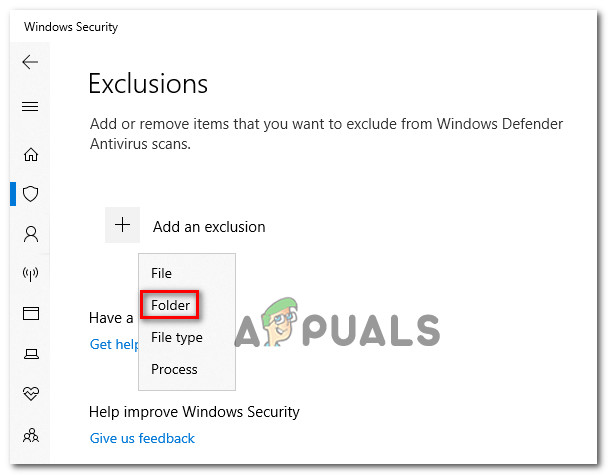Open Family options people icon
608x475 pixels.
pos(31,434)
